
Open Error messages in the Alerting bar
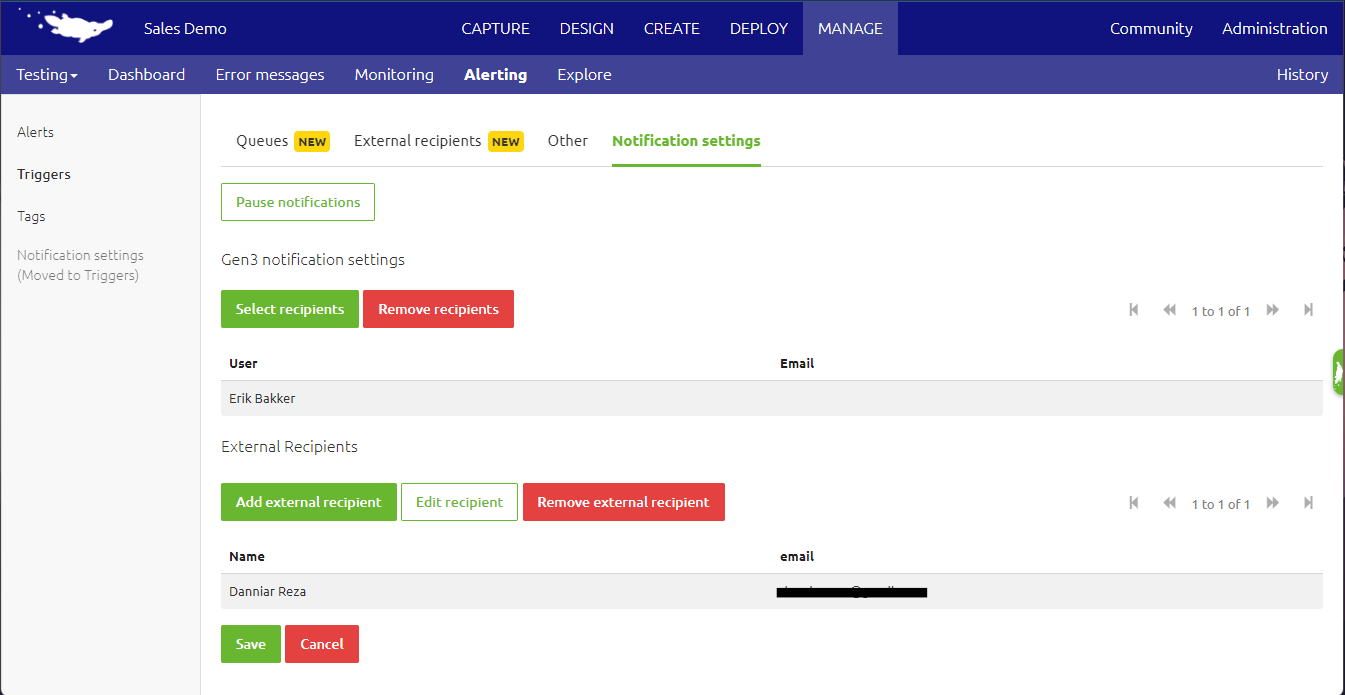(x=269, y=74)
